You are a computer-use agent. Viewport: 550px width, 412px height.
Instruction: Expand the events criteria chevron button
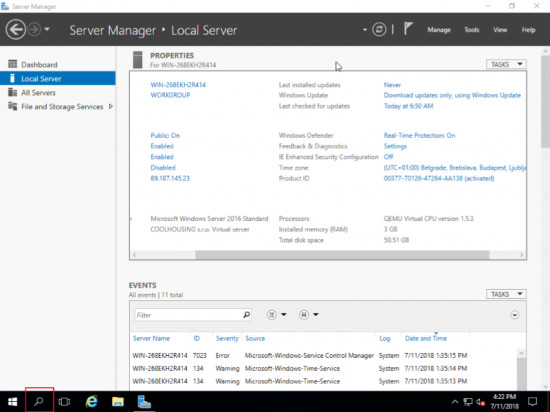tap(515, 315)
